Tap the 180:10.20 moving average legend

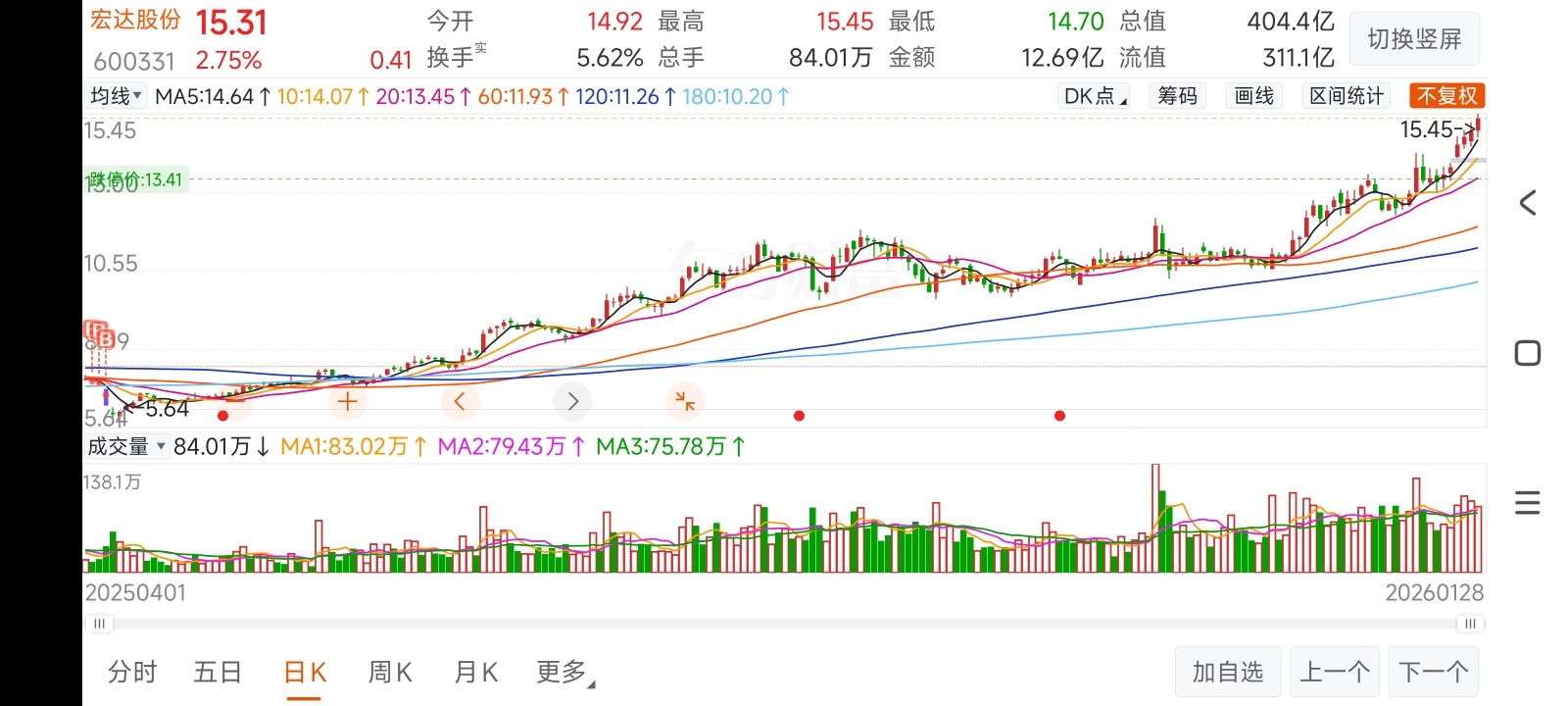pos(736,96)
